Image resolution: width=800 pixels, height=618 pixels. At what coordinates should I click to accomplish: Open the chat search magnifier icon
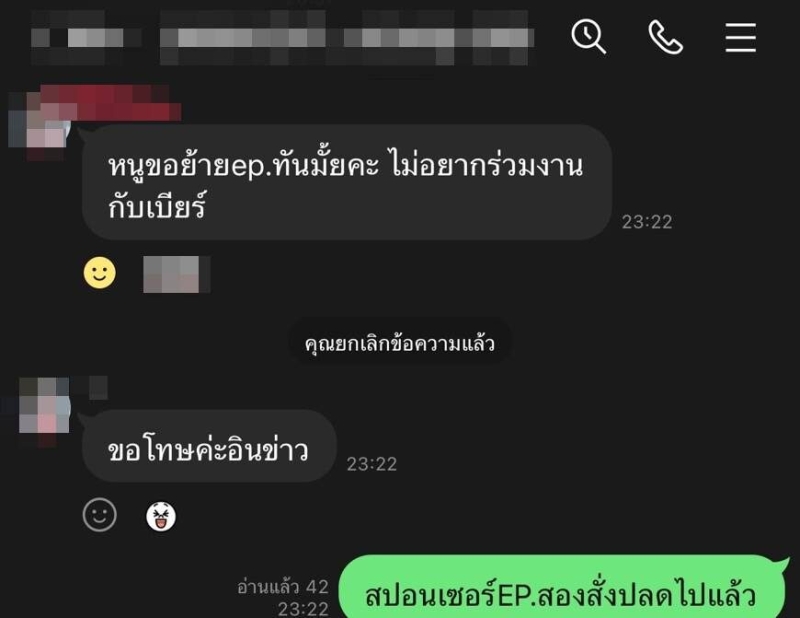pos(588,36)
